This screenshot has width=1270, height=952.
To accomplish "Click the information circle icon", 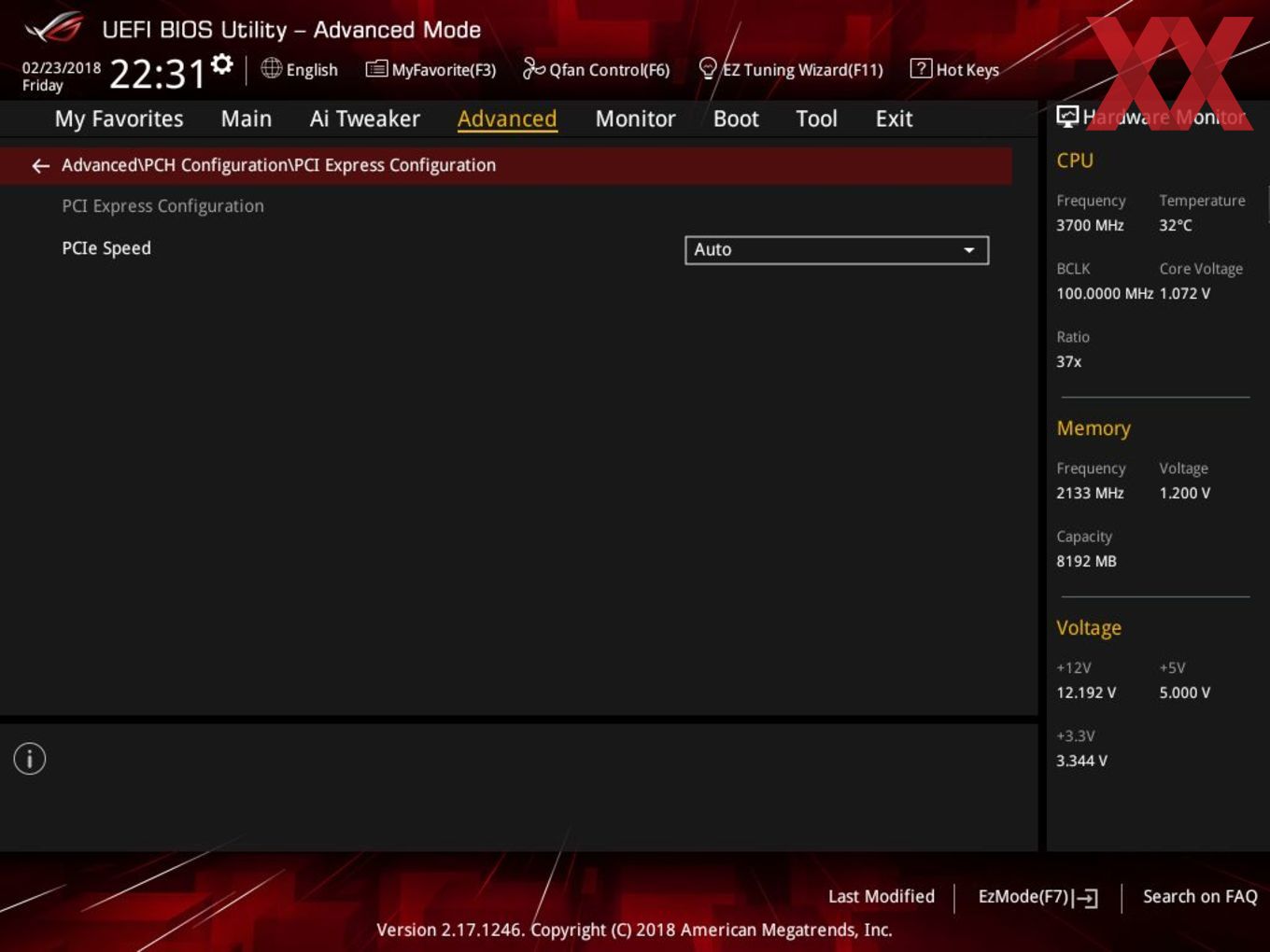I will (30, 759).
